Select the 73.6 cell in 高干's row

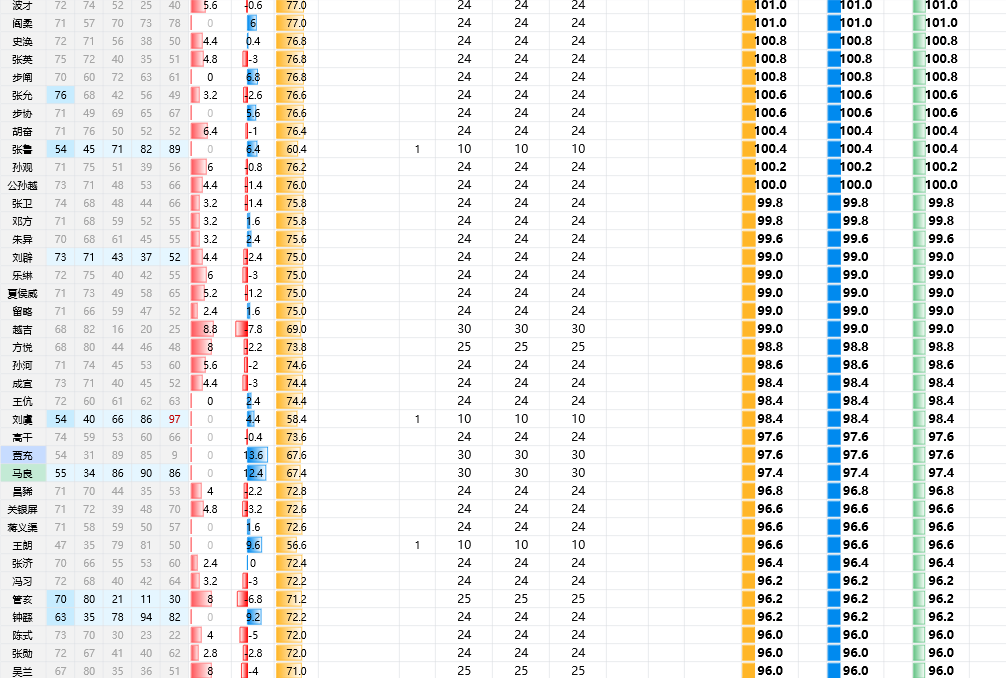297,437
